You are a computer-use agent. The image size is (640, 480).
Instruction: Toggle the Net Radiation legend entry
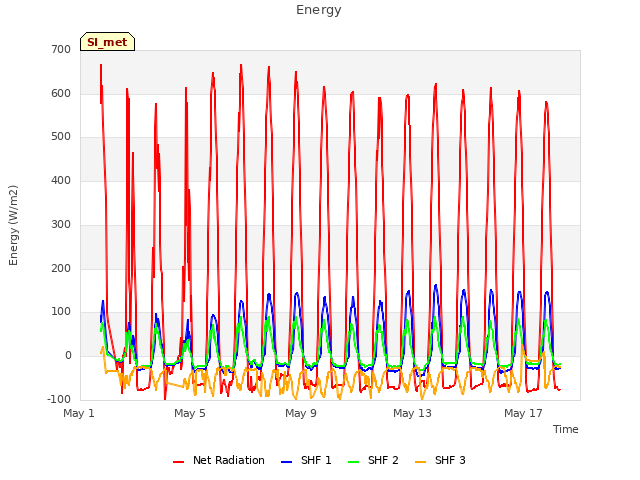click(x=219, y=460)
